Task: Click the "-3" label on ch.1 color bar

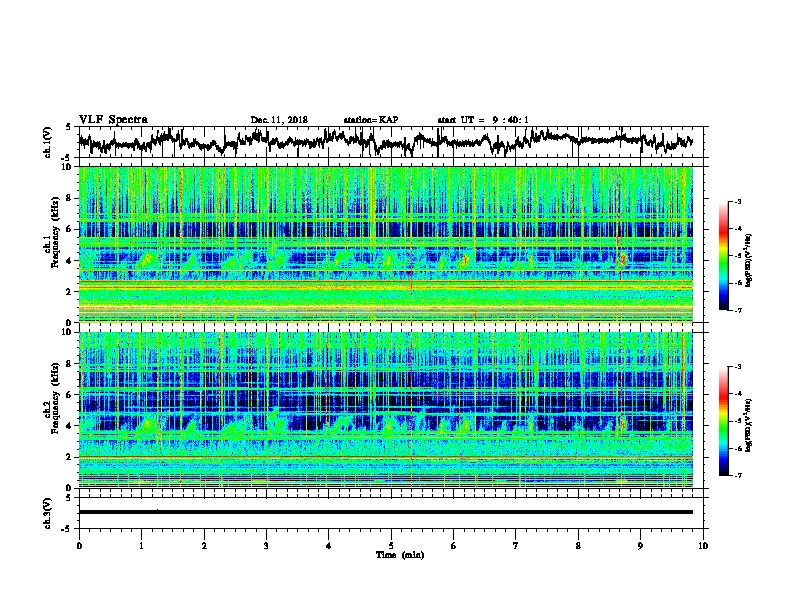Action: click(737, 201)
